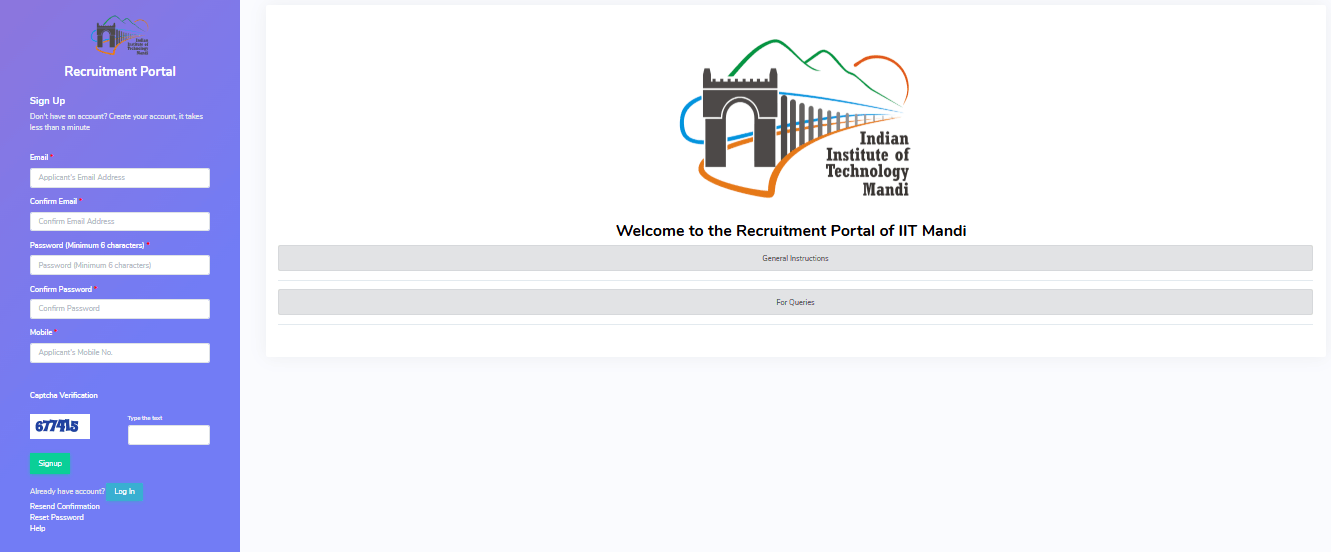Screen dimensions: 1331x552
Task: Click the 'Welcome to the Recruitment Portal' heading
Action: point(791,231)
